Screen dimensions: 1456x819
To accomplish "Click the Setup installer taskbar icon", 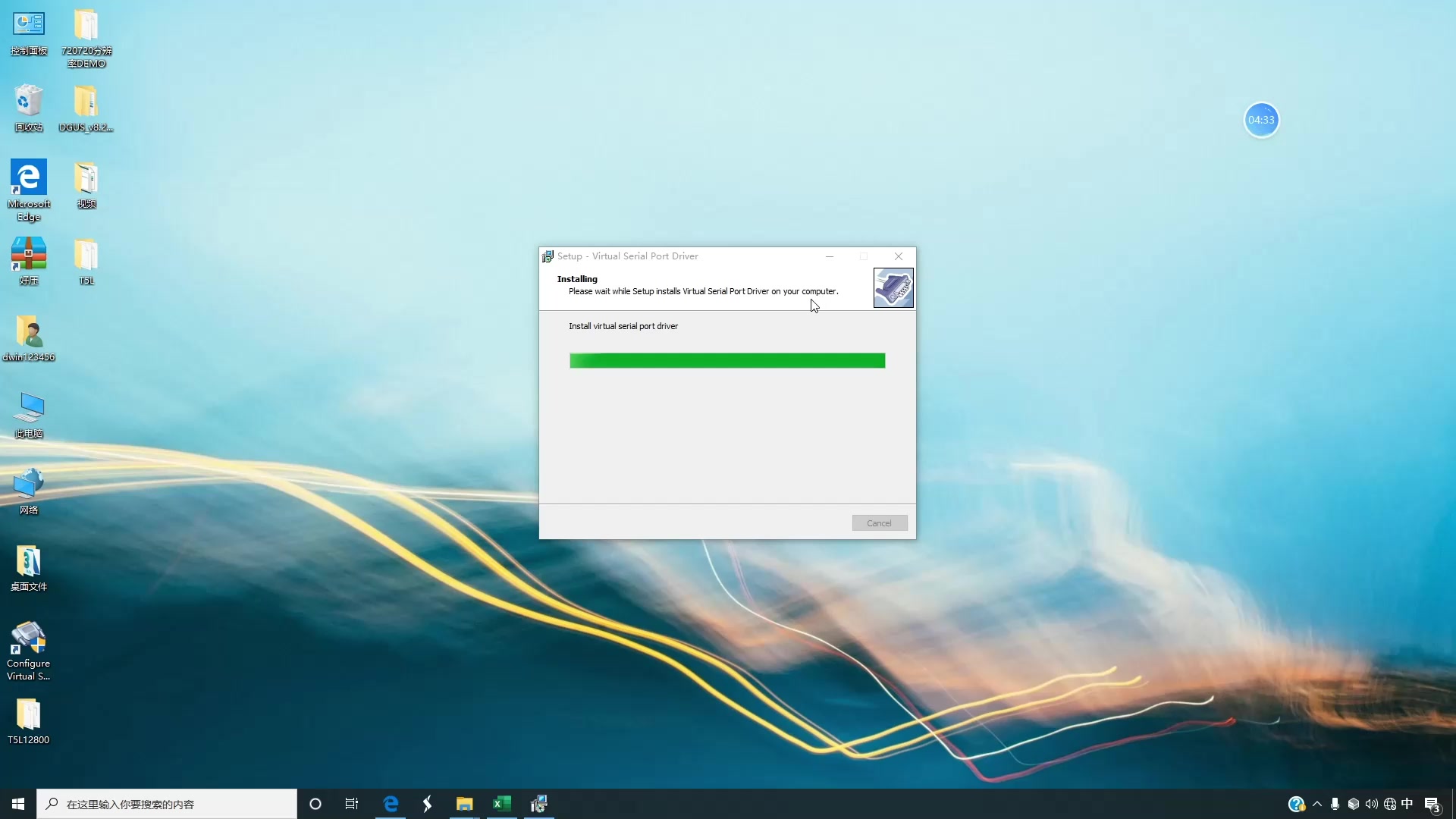I will coord(538,804).
